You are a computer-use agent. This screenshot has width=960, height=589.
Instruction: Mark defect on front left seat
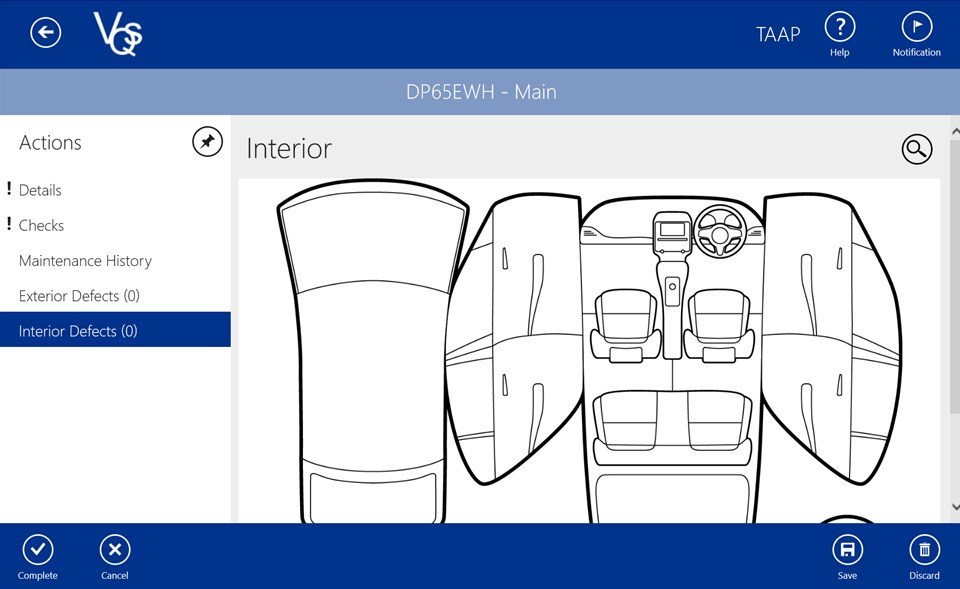[x=626, y=326]
